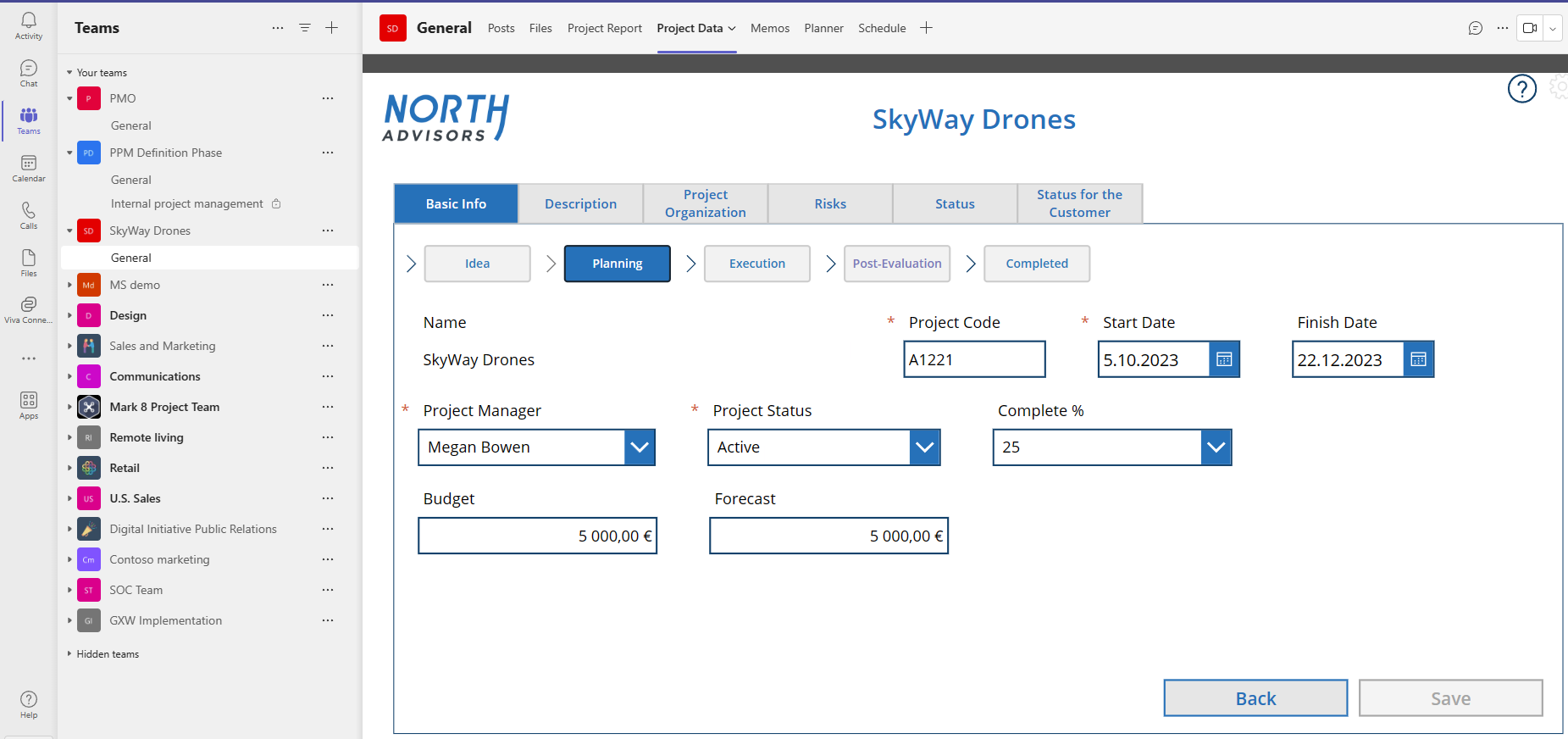Collapse the Your teams section
Screen dimensions: 1568x739
[69, 73]
